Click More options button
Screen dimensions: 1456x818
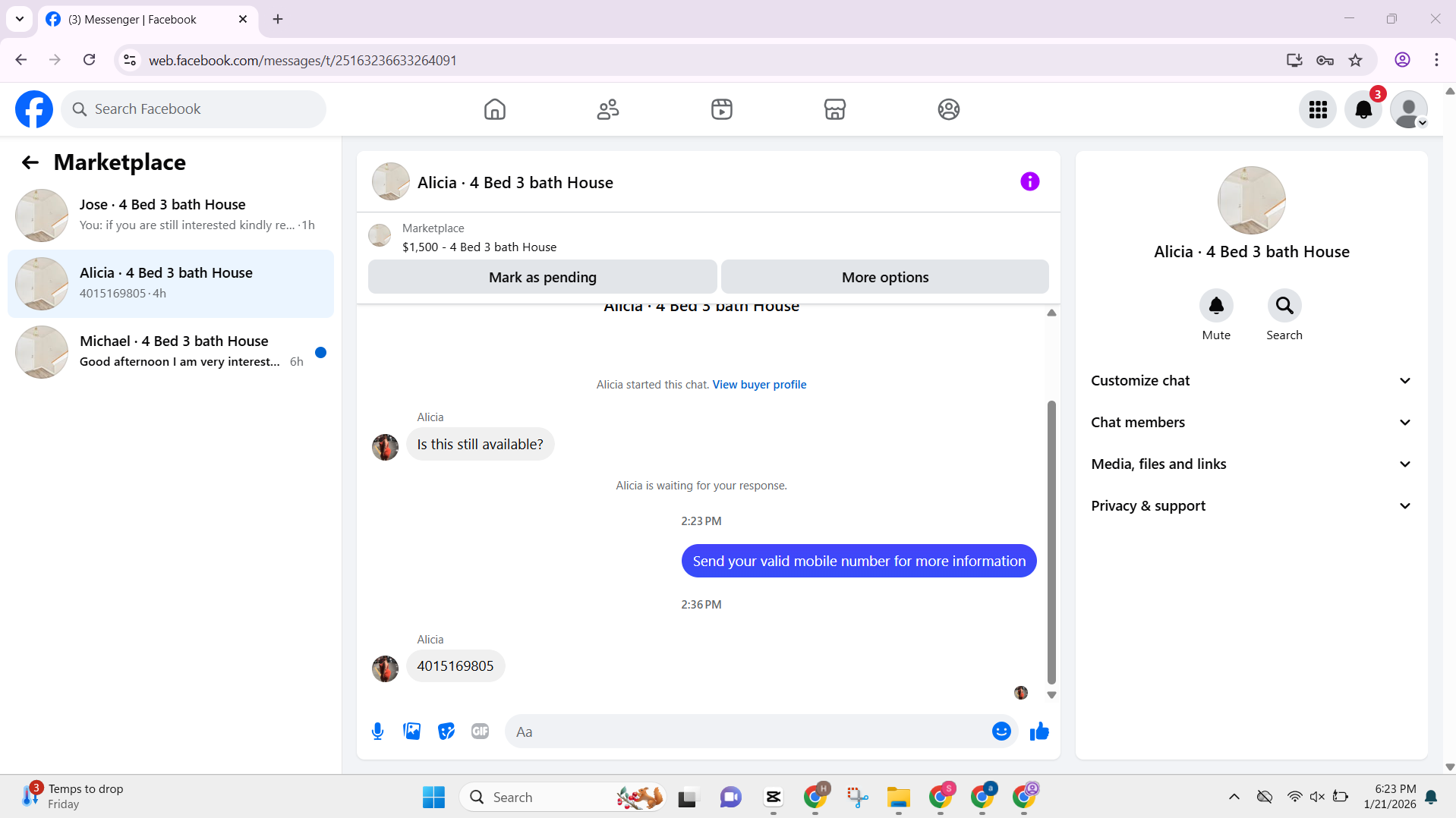(885, 277)
